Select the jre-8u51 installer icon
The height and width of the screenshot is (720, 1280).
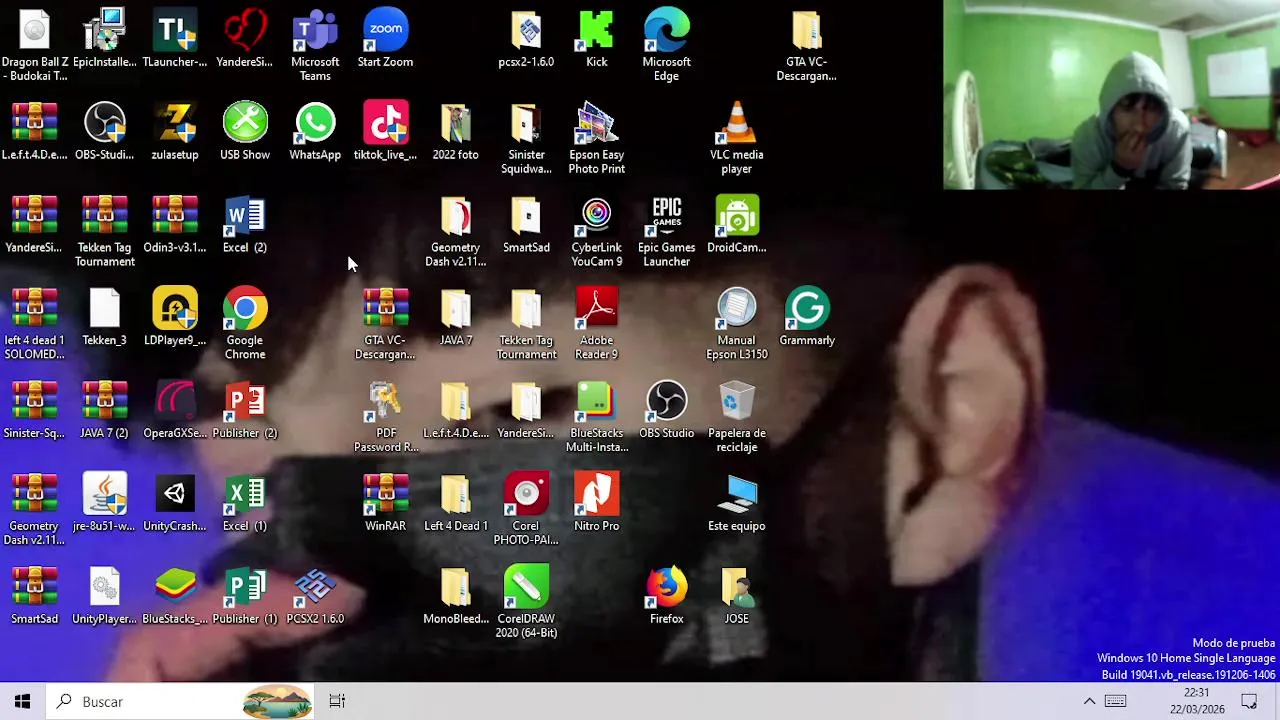tap(105, 503)
